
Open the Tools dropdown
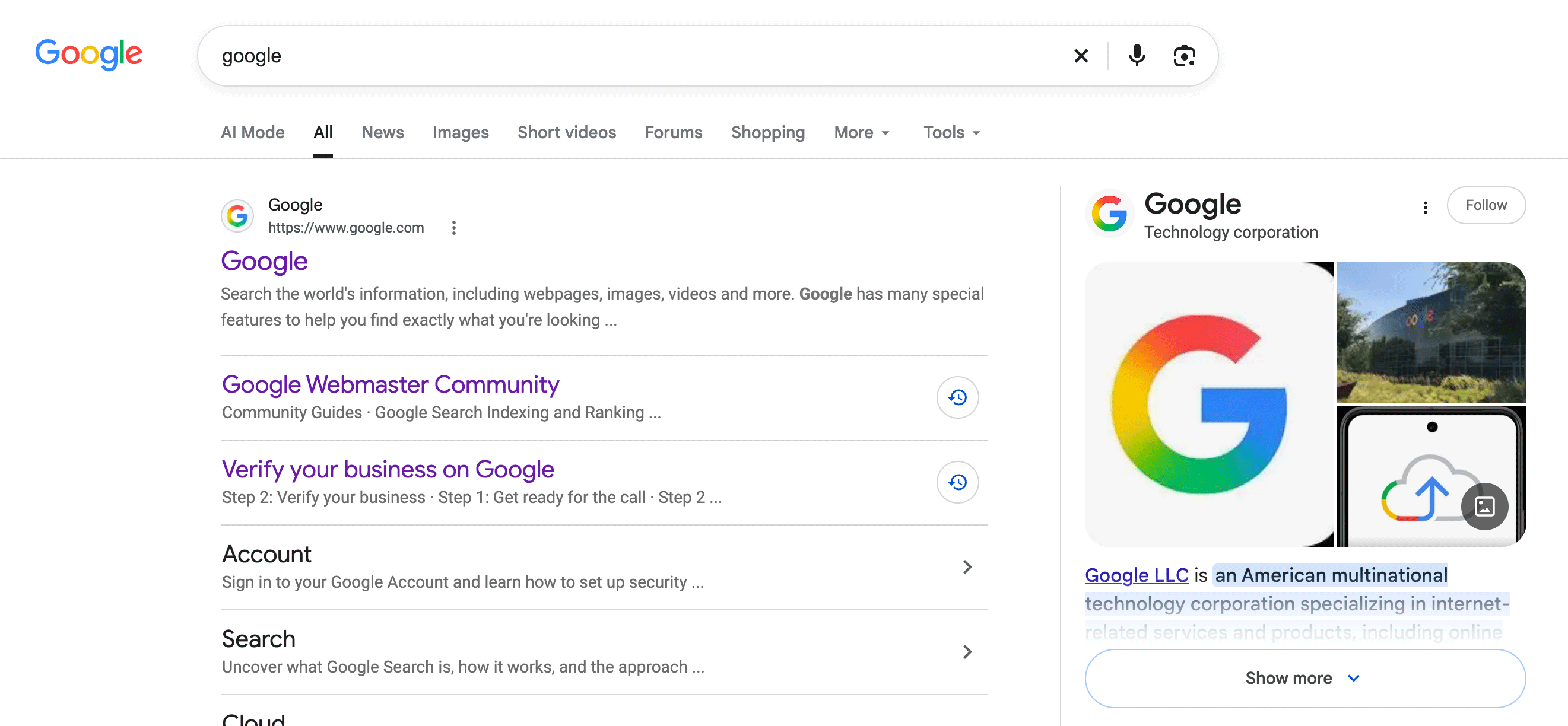(x=951, y=132)
